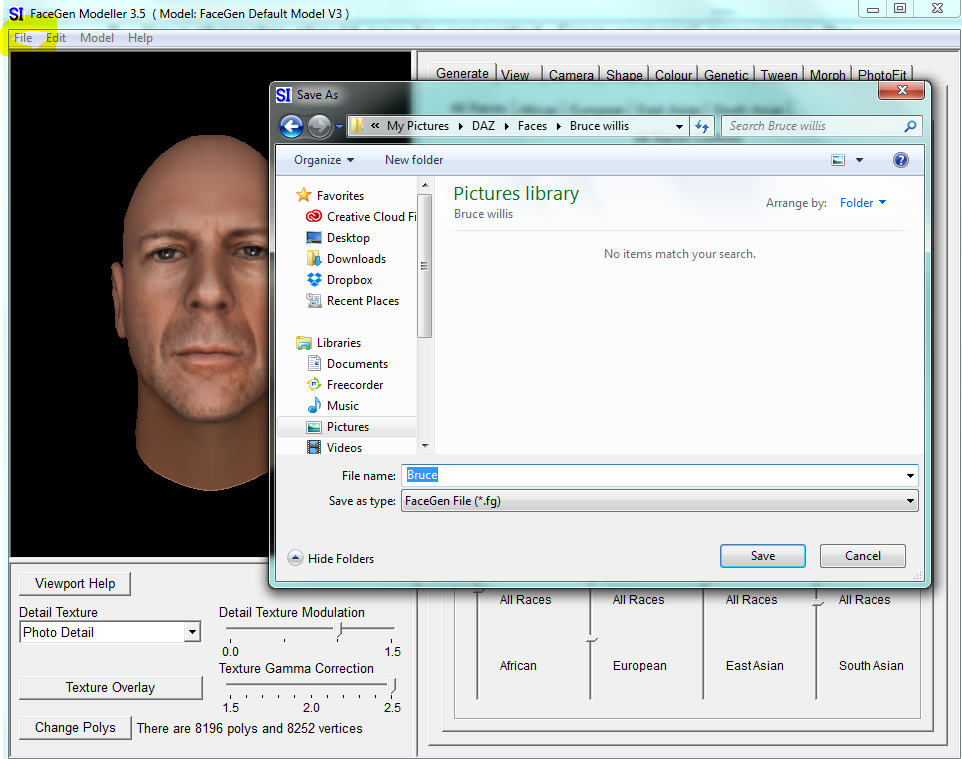Open the Model menu
Image resolution: width=962 pixels, height=759 pixels.
[96, 37]
